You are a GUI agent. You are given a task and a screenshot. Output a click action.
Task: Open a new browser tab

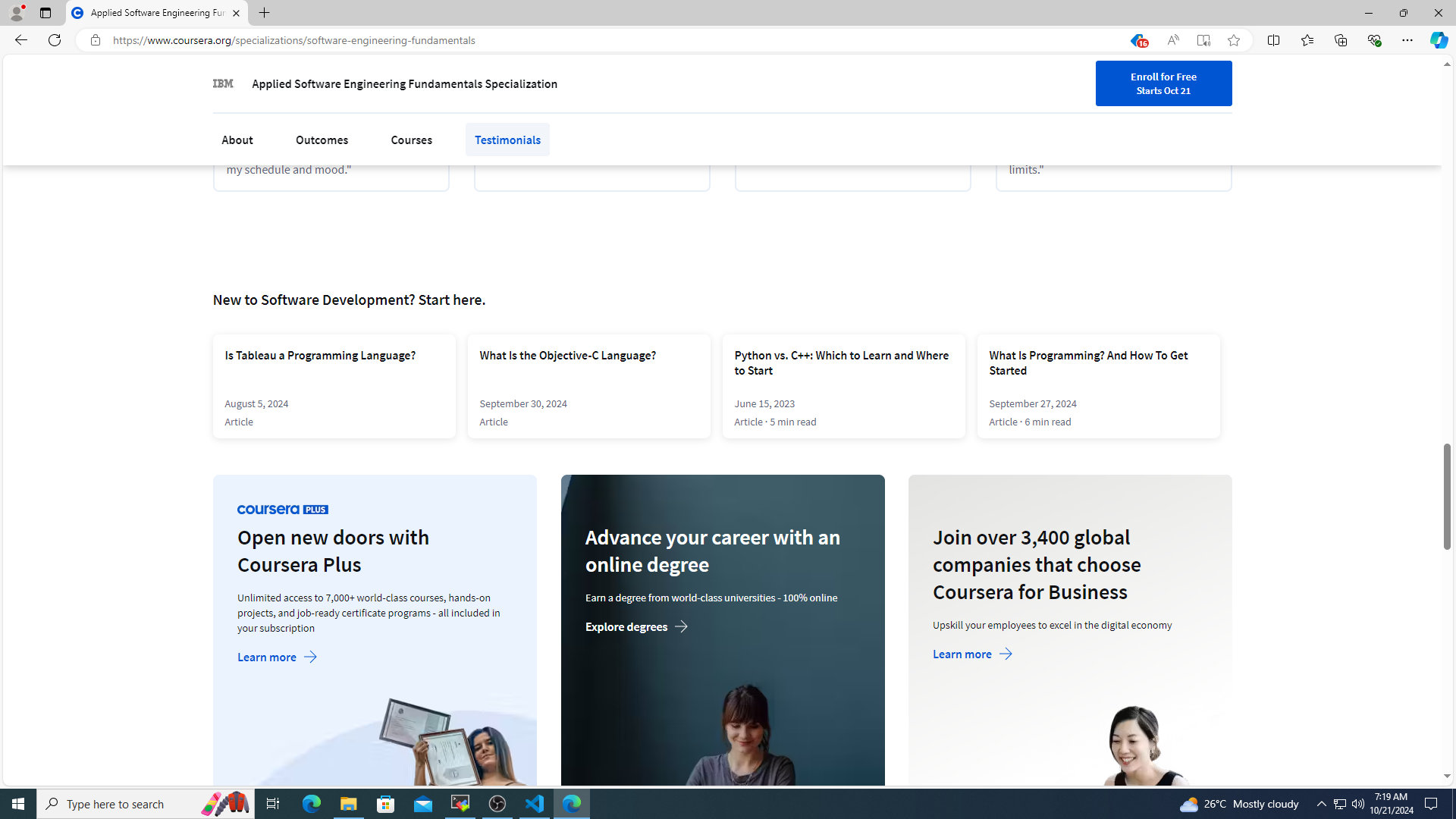(x=265, y=13)
